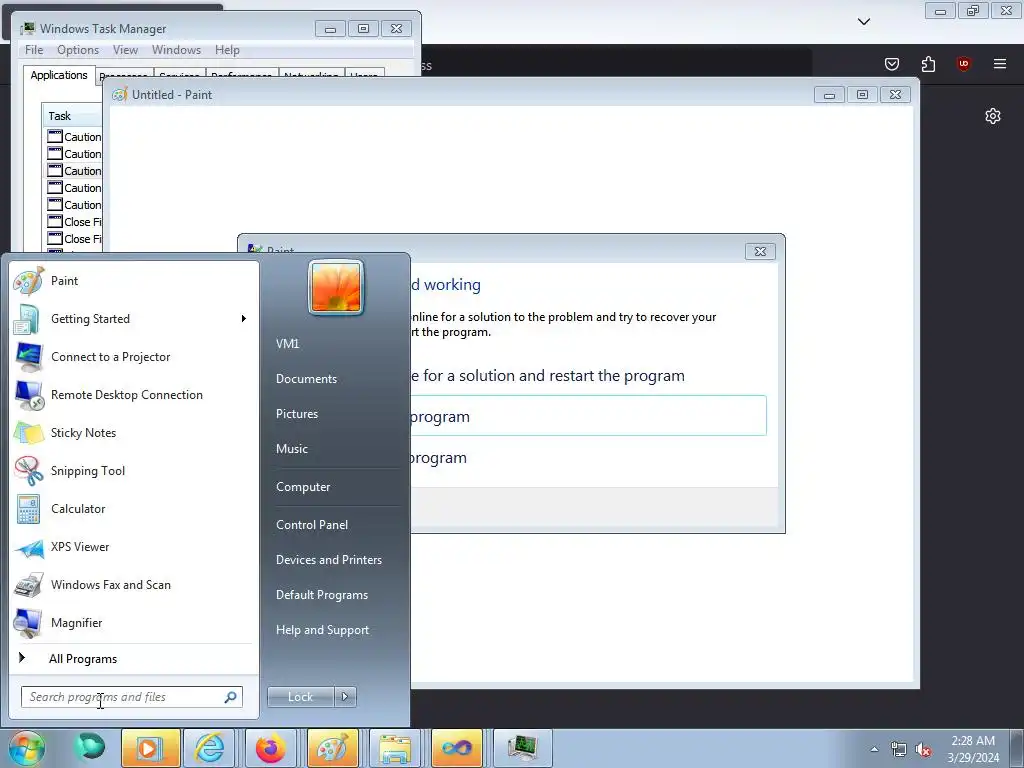Open Internet Explorer from taskbar
Image resolution: width=1024 pixels, height=768 pixels.
pos(210,748)
